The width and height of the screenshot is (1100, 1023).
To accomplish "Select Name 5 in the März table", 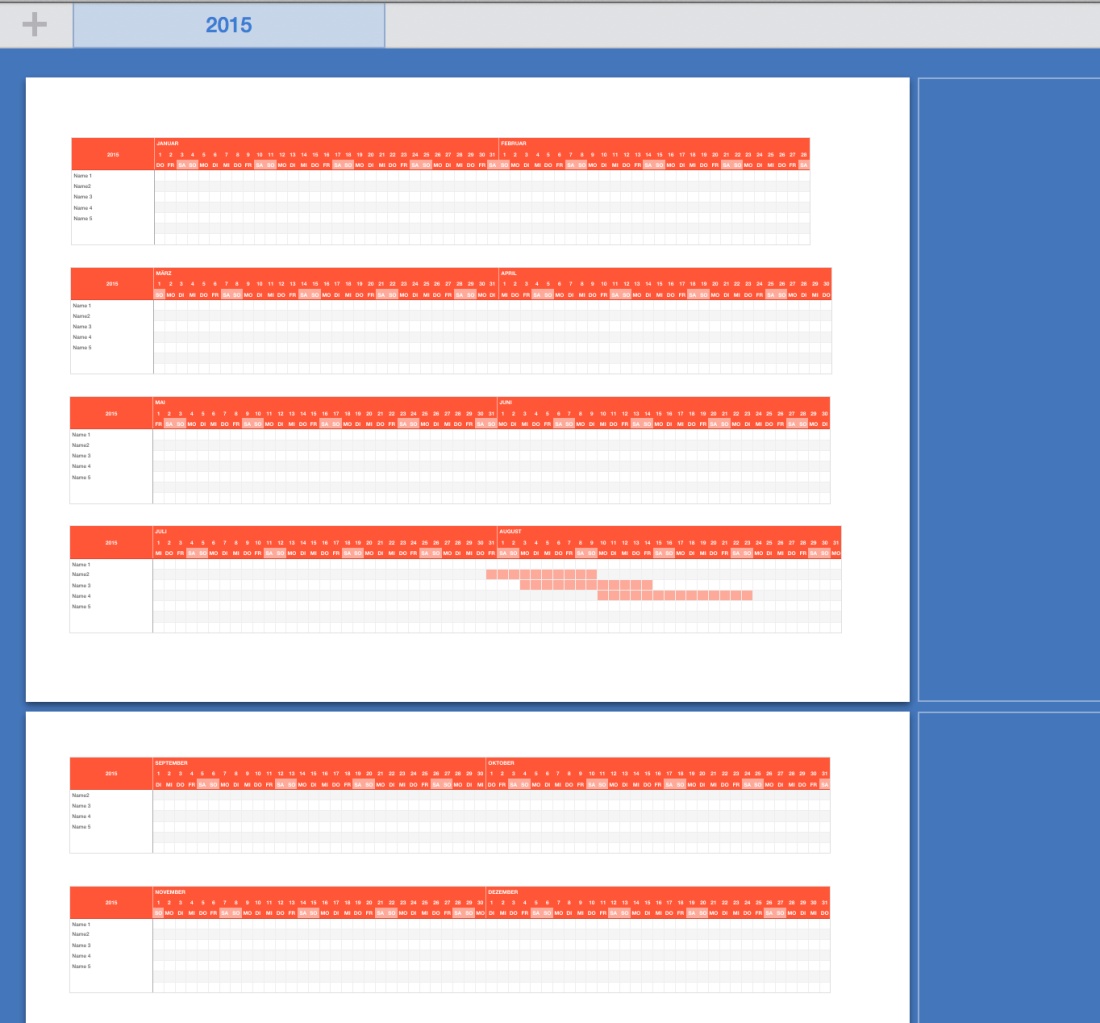I will [x=82, y=348].
